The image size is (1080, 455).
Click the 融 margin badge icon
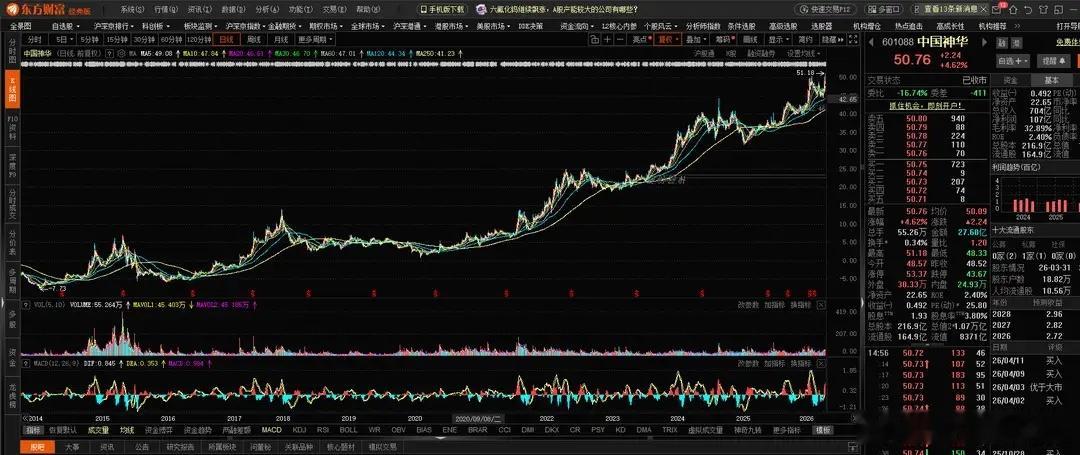coord(1001,43)
